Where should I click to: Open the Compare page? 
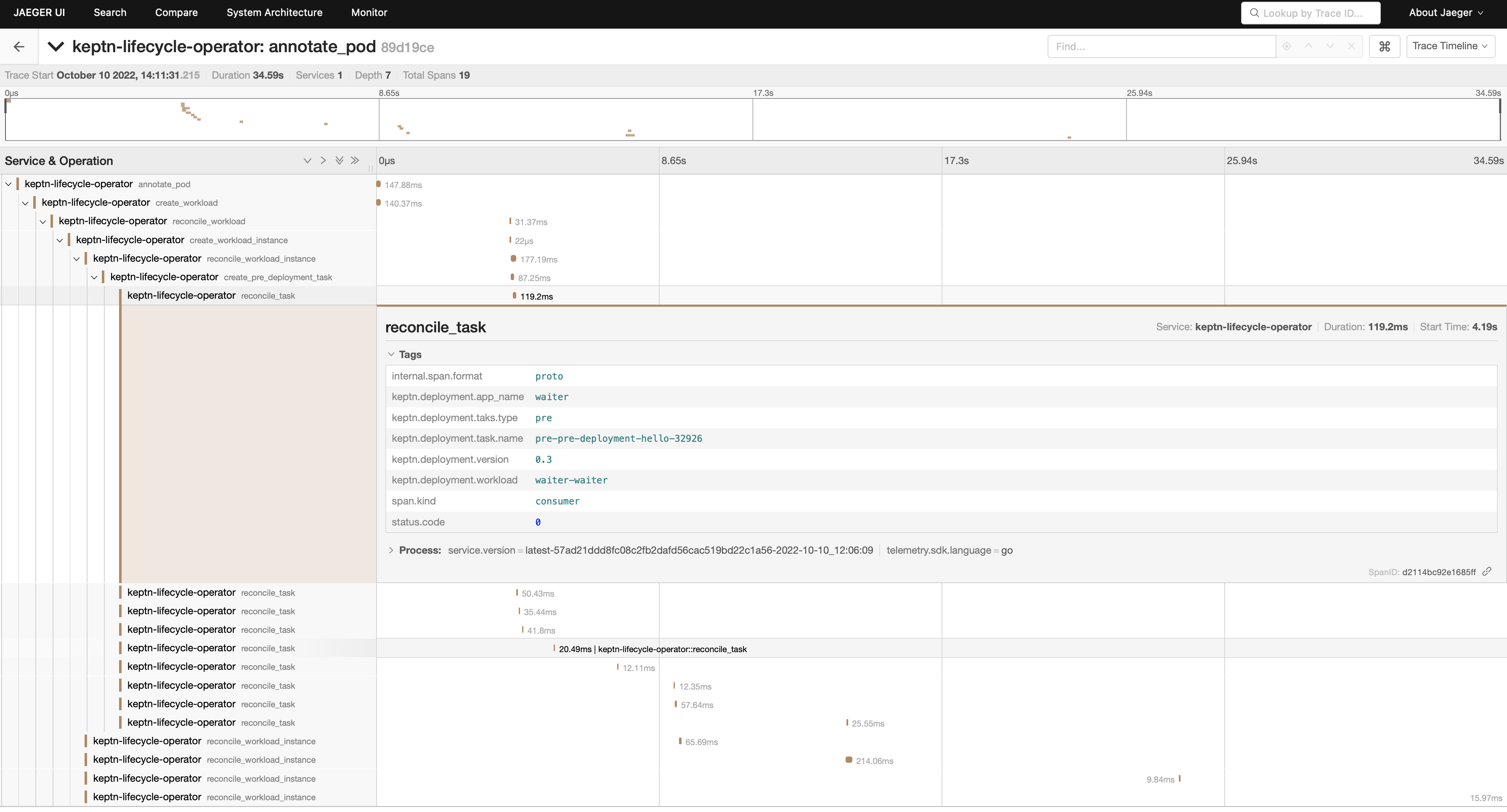176,13
